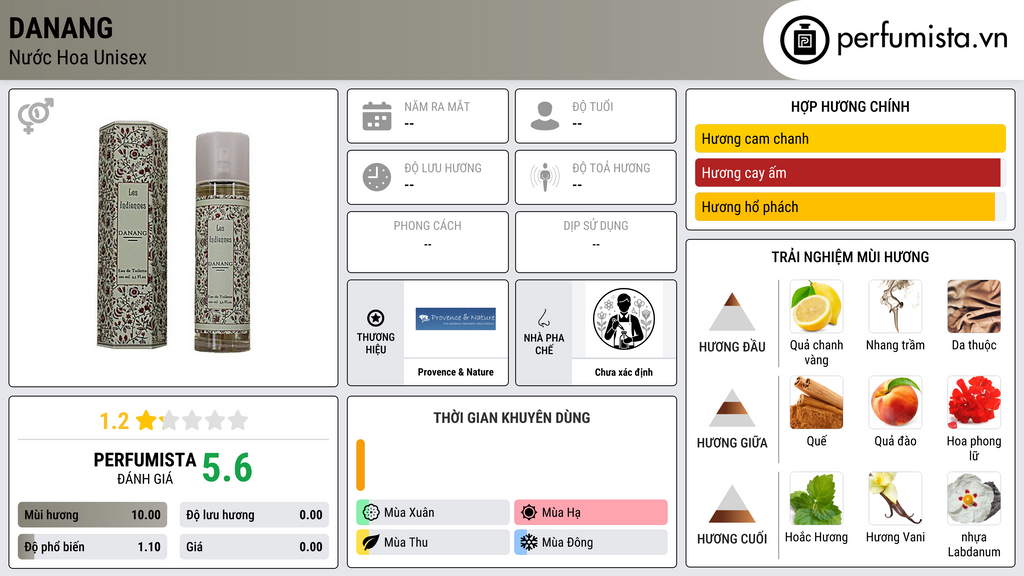
Task: Click the Hương hổ phách accord bar
Action: click(x=844, y=206)
